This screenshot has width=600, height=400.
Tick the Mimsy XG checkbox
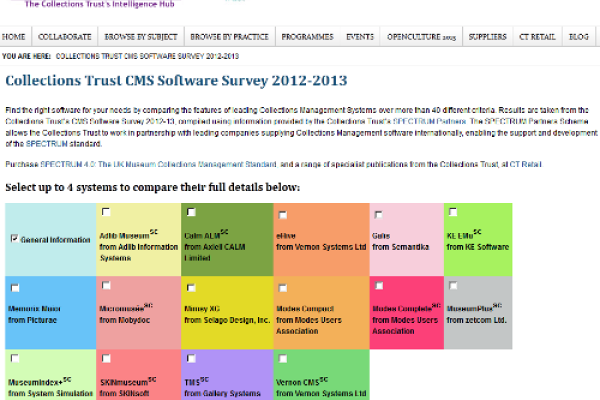click(191, 287)
